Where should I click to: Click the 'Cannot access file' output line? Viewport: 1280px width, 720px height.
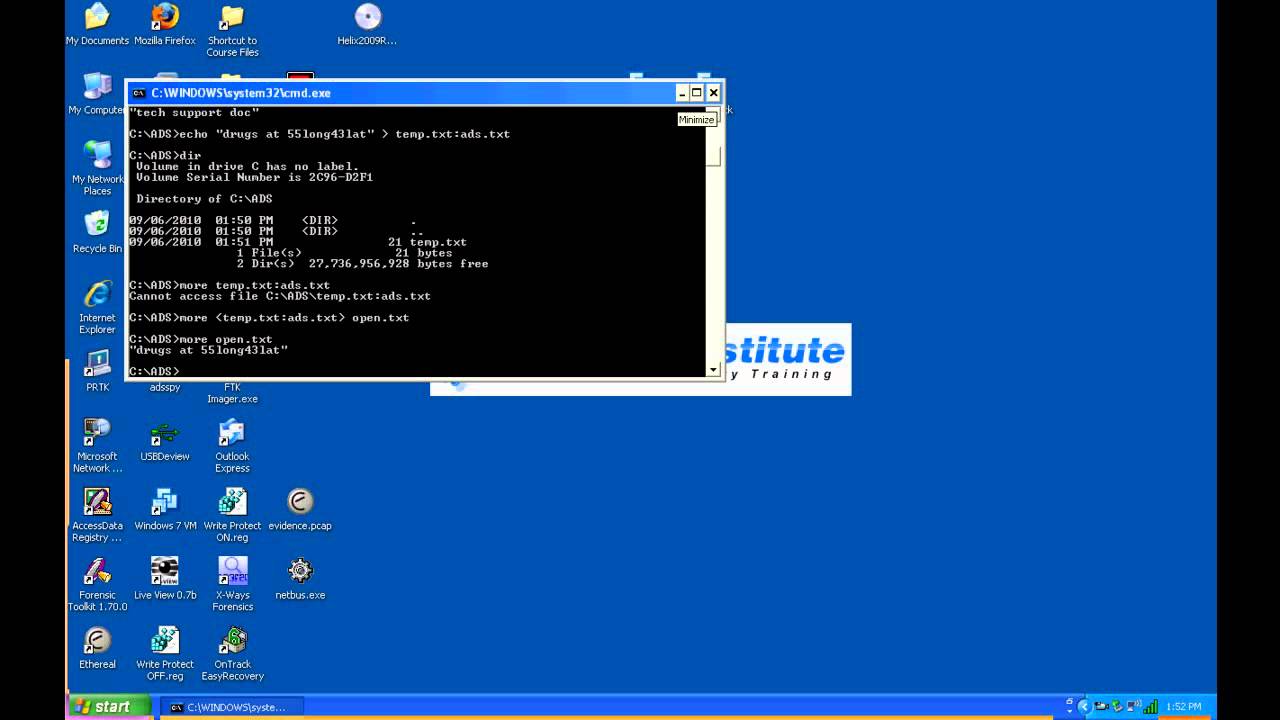click(x=280, y=296)
